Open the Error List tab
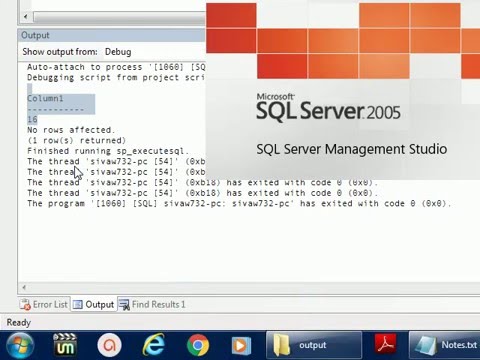The image size is (480, 360). [44, 304]
